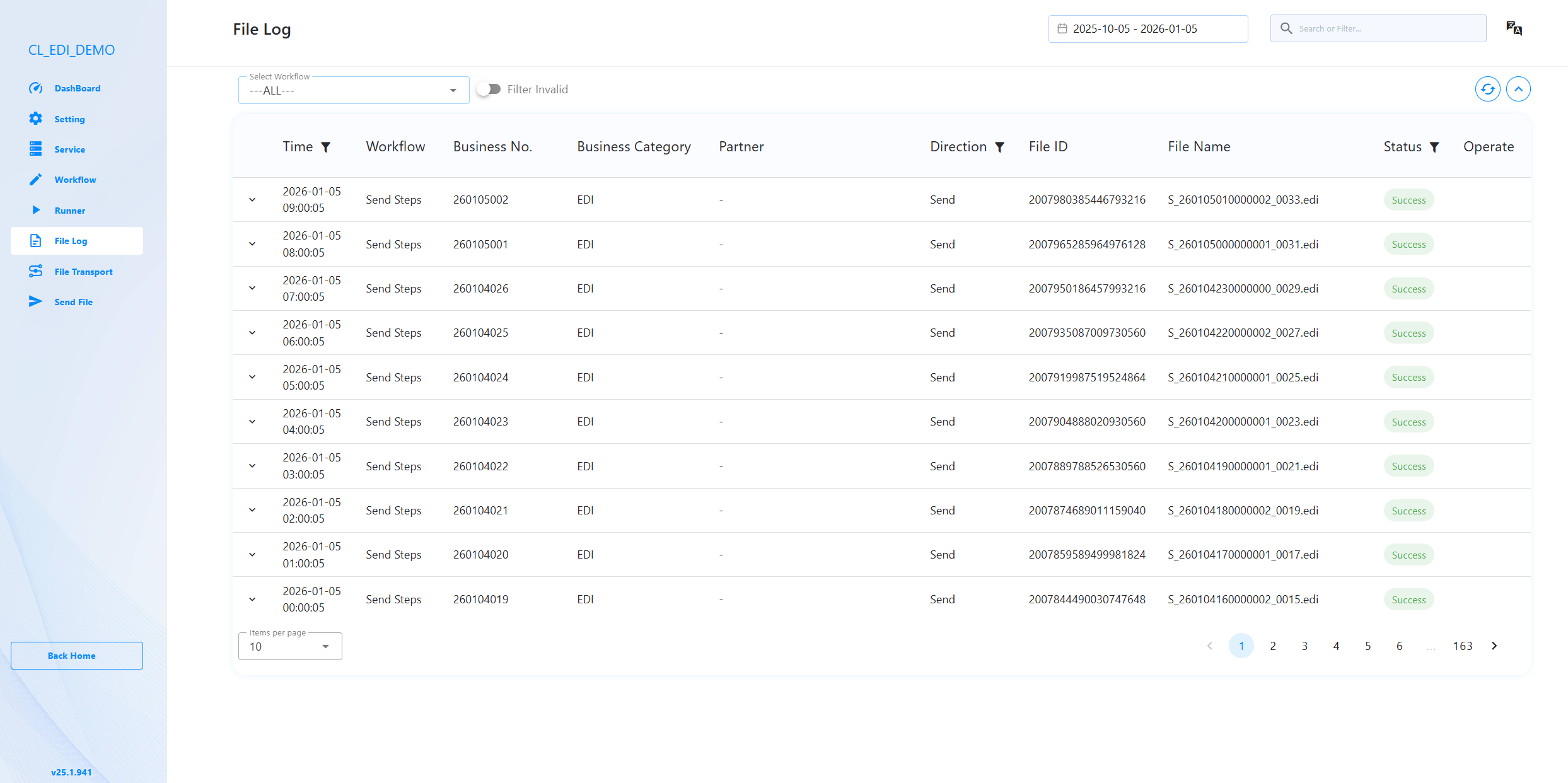Expand the row with File ID 2007844490030747648
This screenshot has width=1568, height=783.
[252, 599]
